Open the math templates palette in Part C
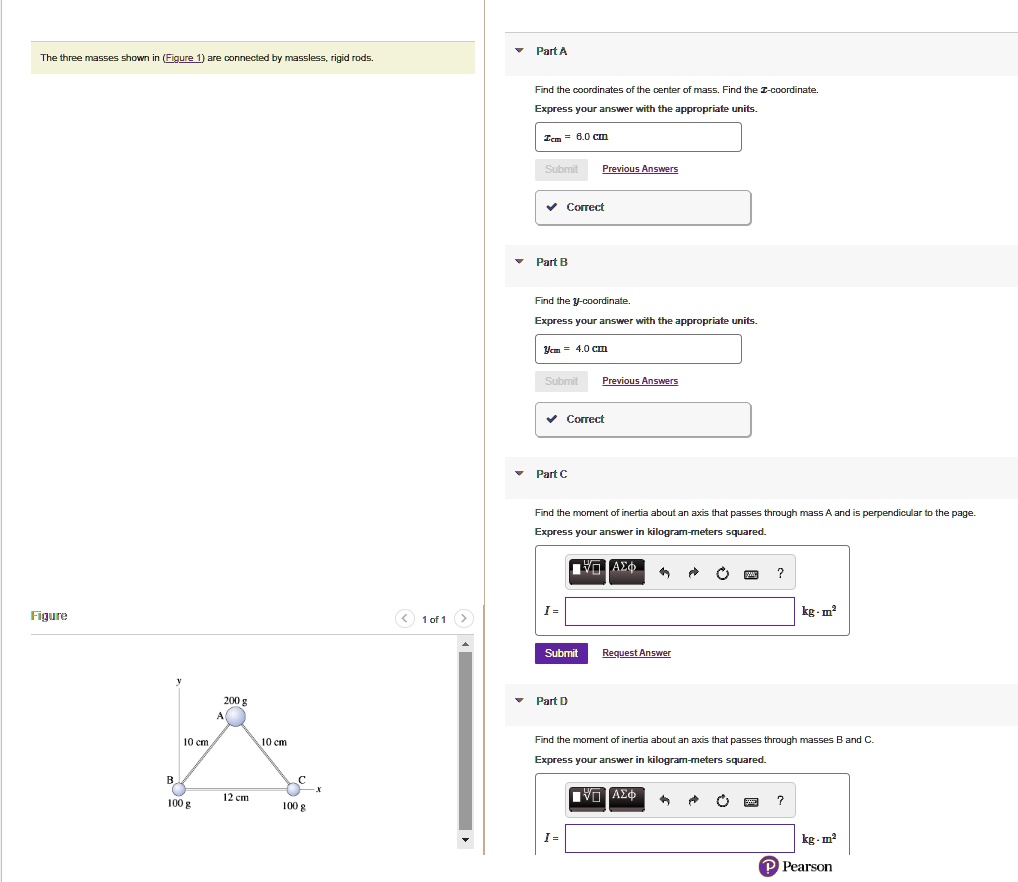This screenshot has width=1018, height=882. click(587, 571)
